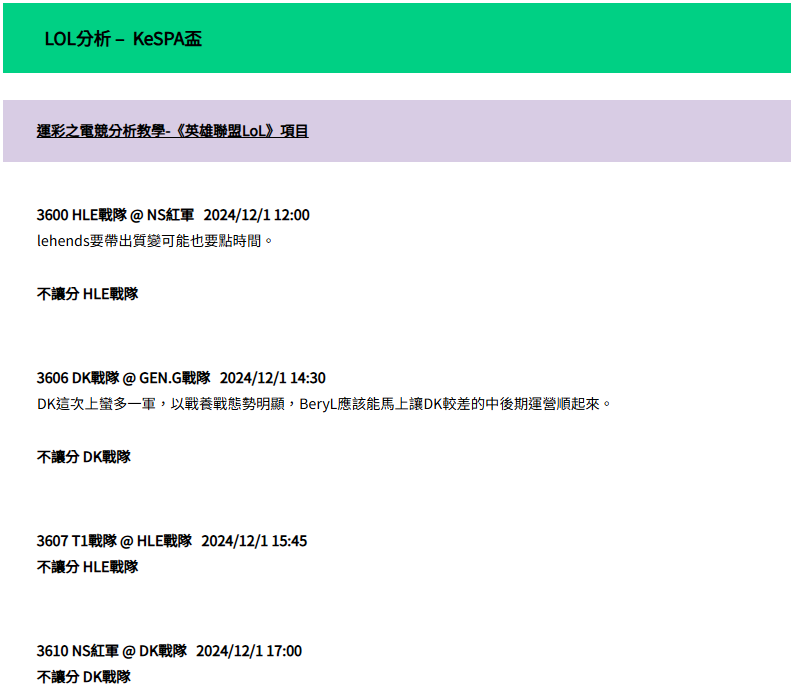Click the BeryL analysis sentence for DK
Image resolution: width=794 pixels, height=693 pixels.
pos(324,404)
